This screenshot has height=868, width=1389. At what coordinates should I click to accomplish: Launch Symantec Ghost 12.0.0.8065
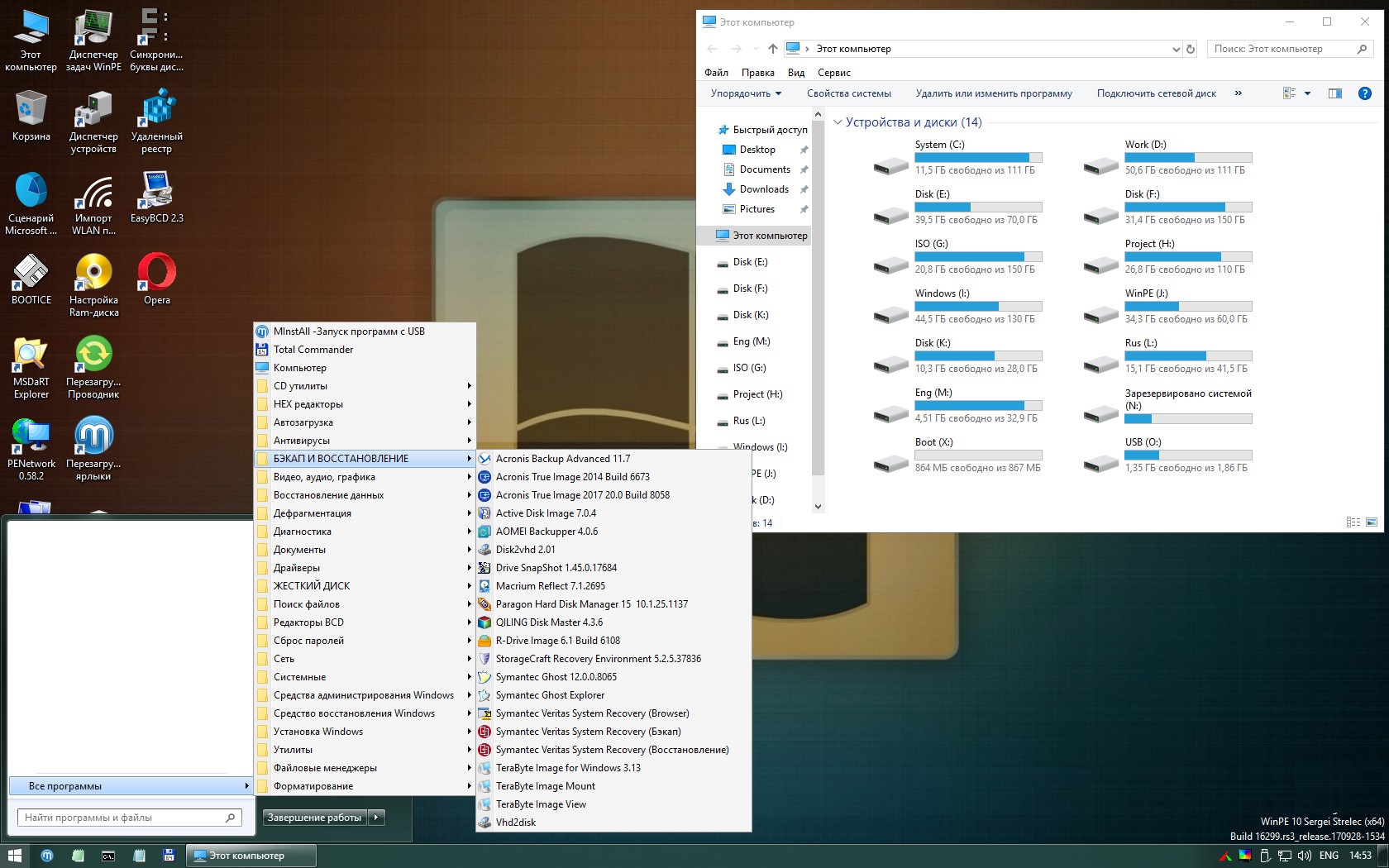(613, 677)
